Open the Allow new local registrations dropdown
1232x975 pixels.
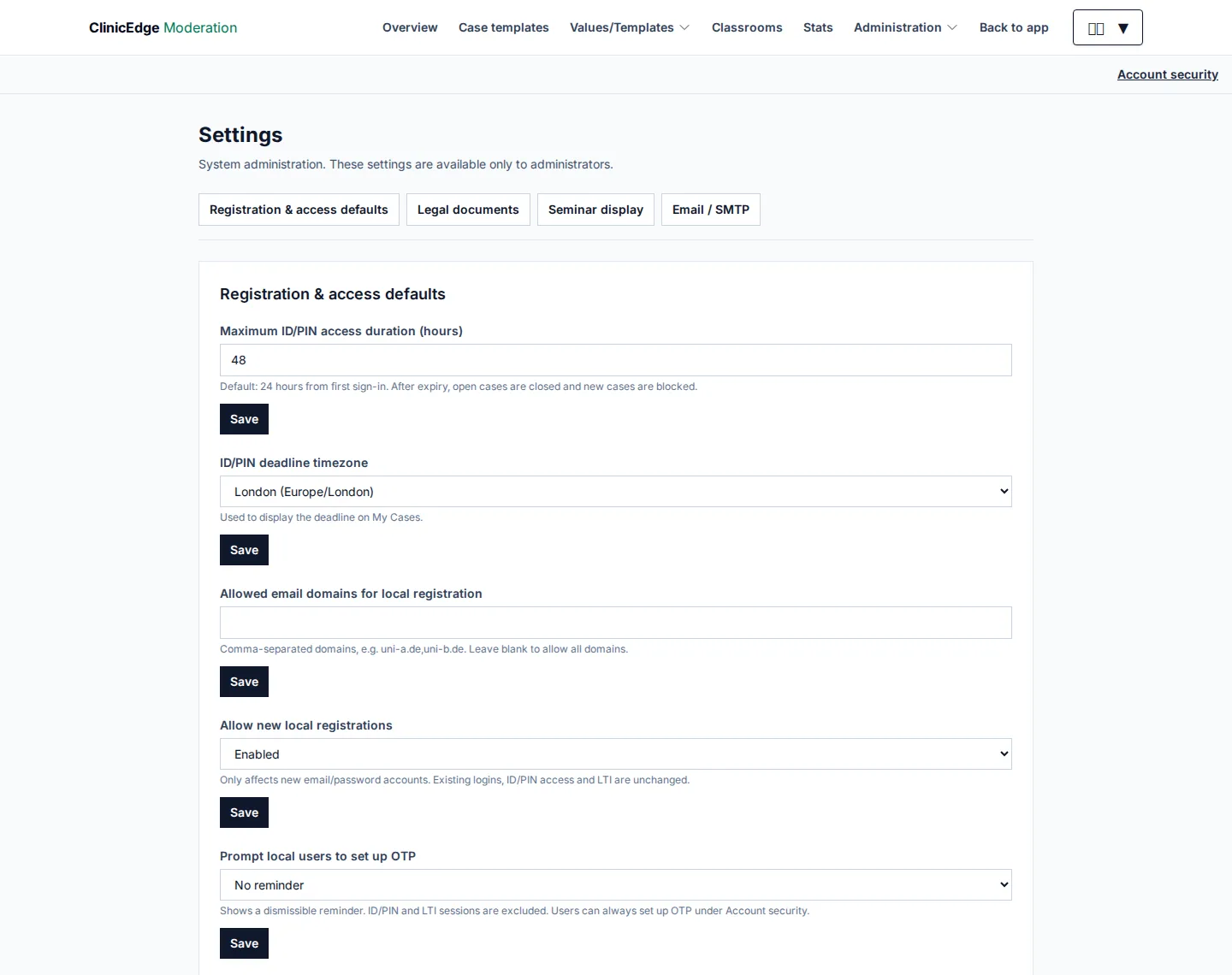[x=616, y=754]
